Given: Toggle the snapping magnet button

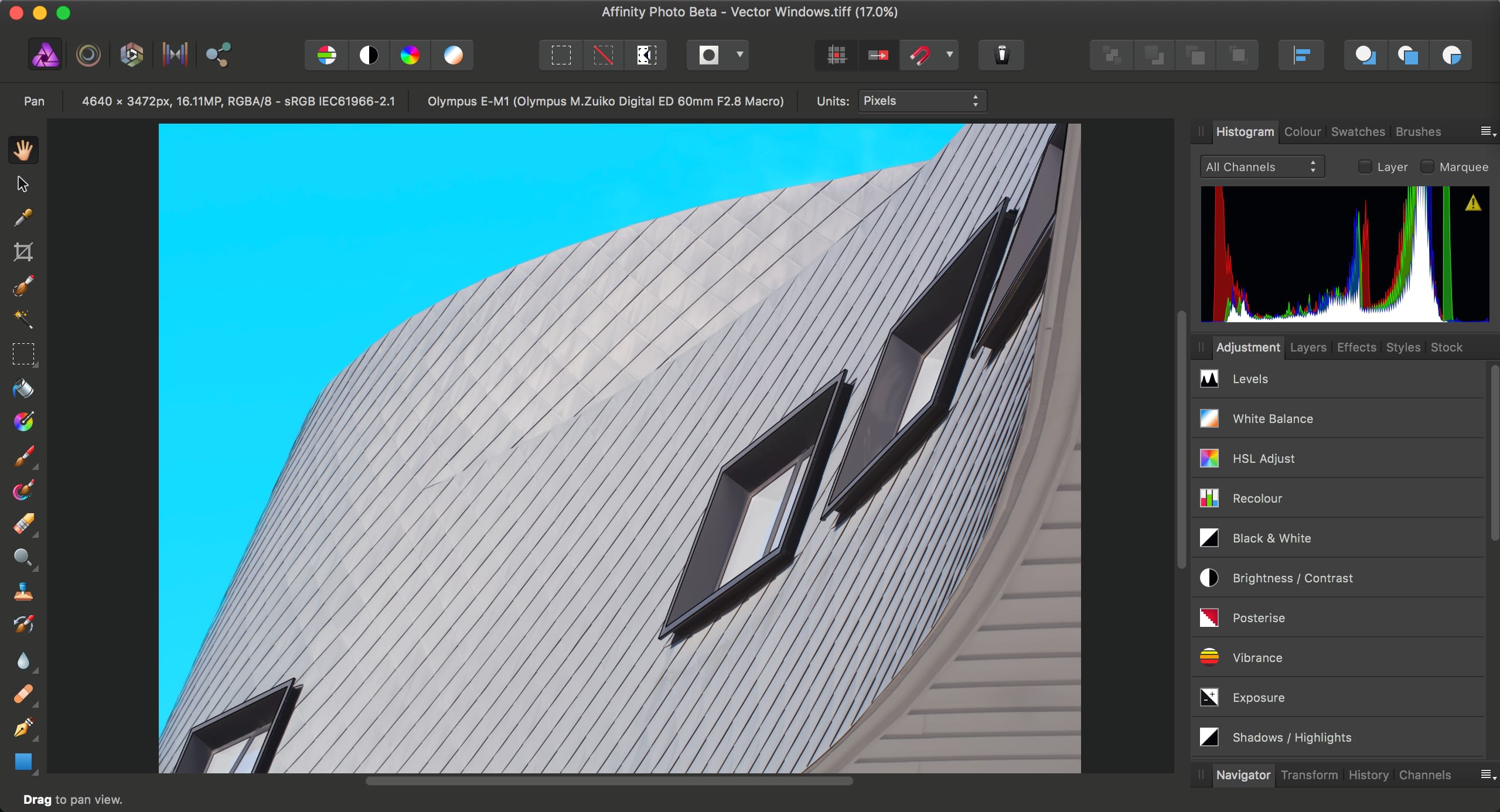Looking at the screenshot, I should pos(920,55).
